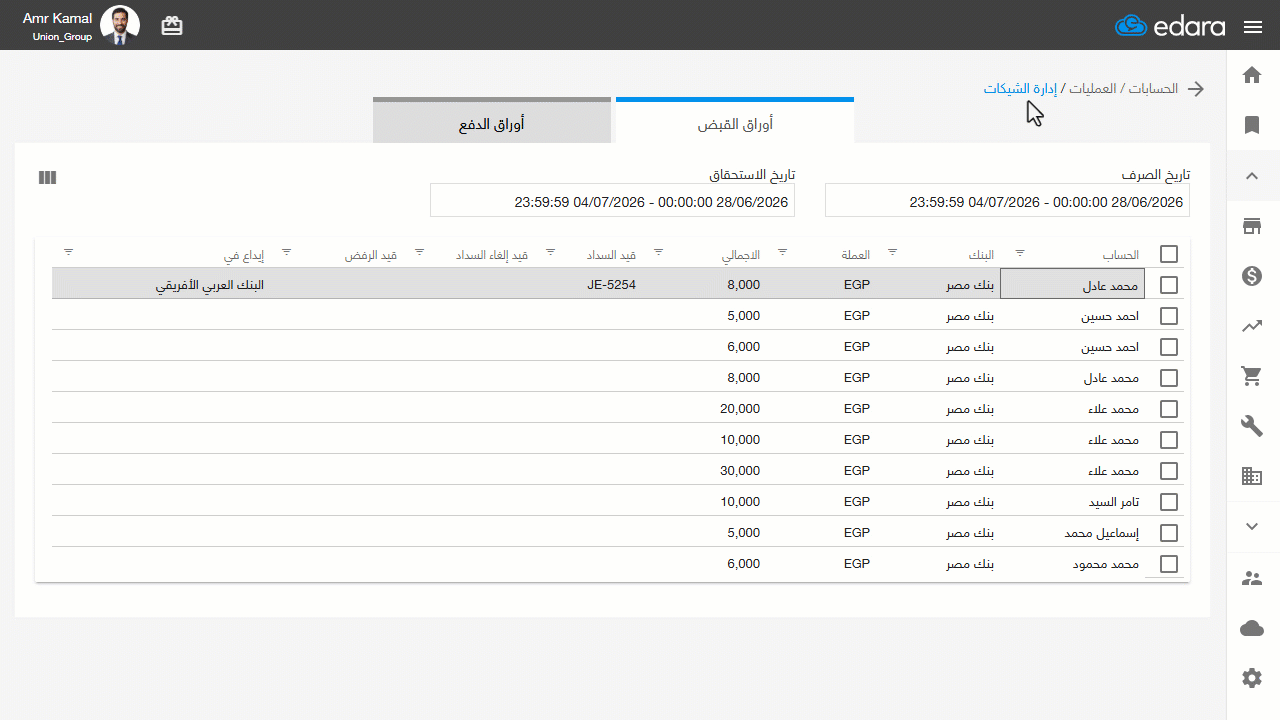
Task: Go to the Home icon in sidebar
Action: 1252,75
